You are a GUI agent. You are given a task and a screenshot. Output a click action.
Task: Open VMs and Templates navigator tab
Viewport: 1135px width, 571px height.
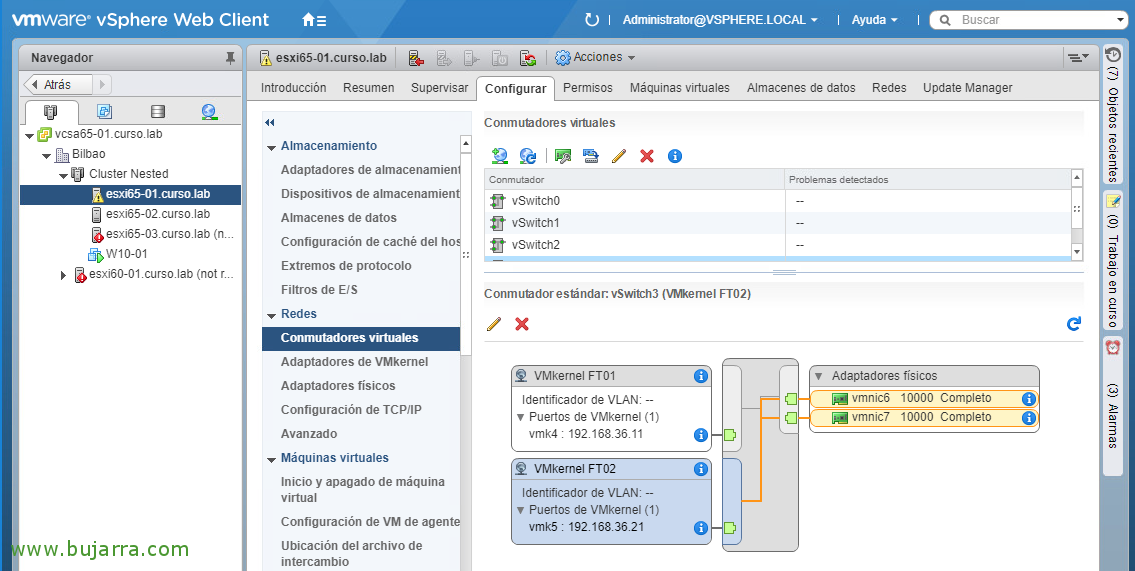point(104,111)
